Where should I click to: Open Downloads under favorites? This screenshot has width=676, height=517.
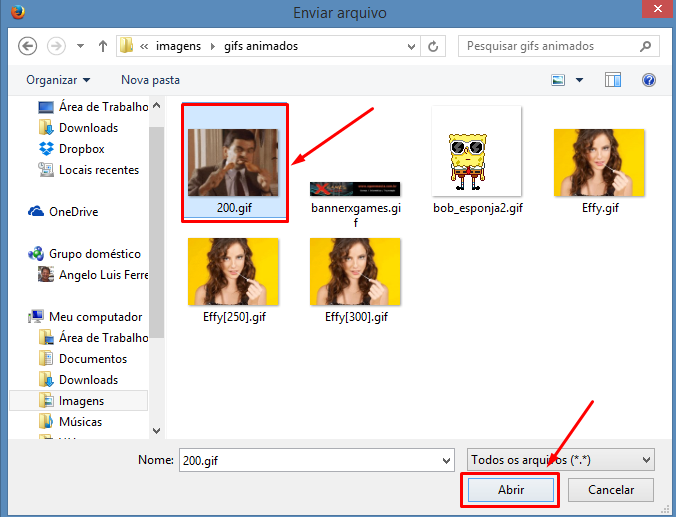(x=78, y=128)
